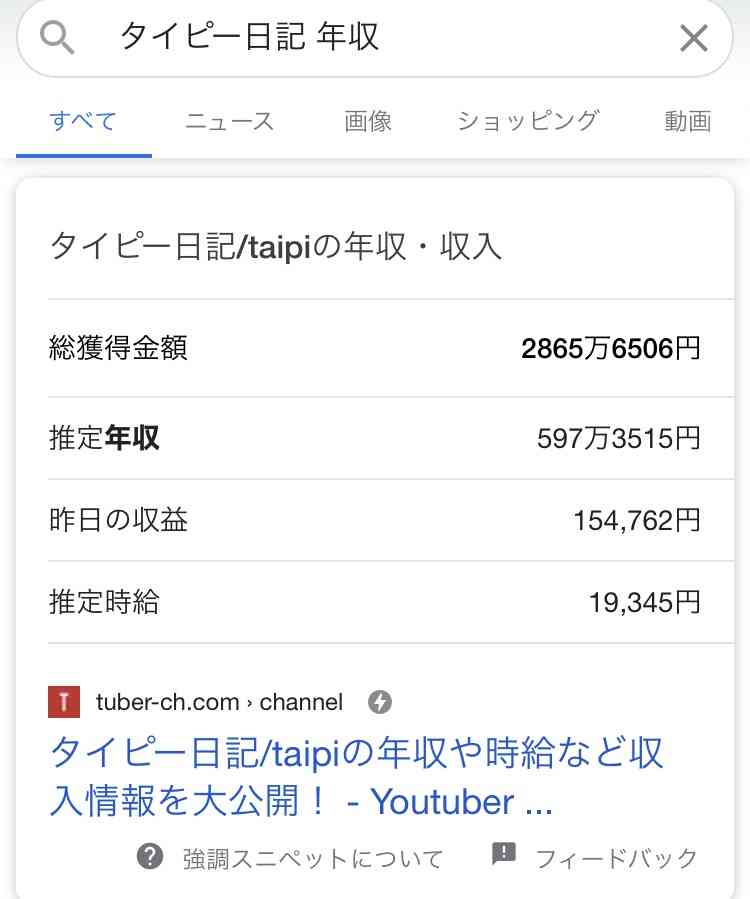Screen dimensions: 750x899
Task: Tap the exclamation feedback bubble icon
Action: click(503, 854)
